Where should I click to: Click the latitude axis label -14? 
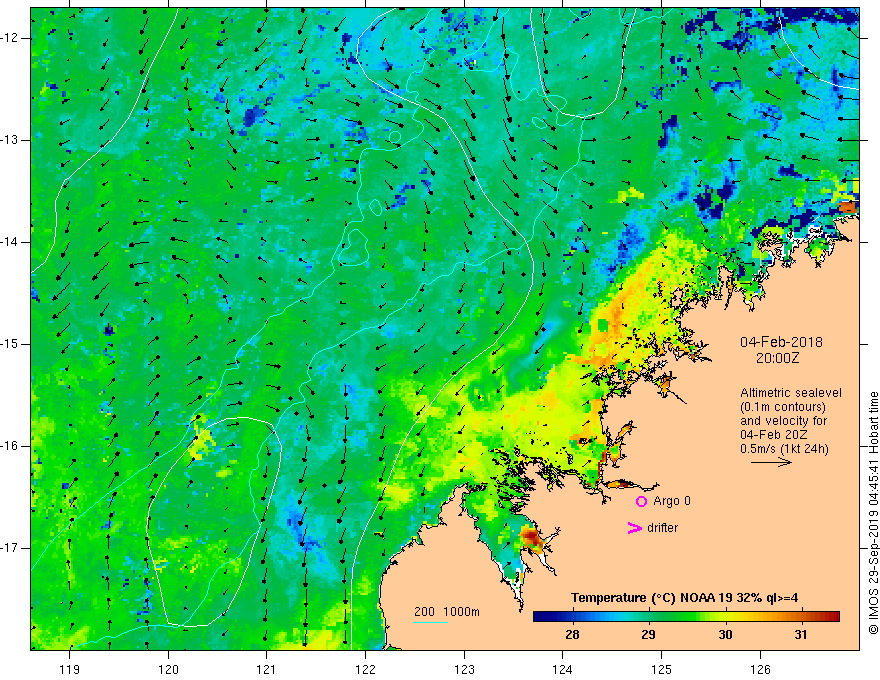pos(11,242)
